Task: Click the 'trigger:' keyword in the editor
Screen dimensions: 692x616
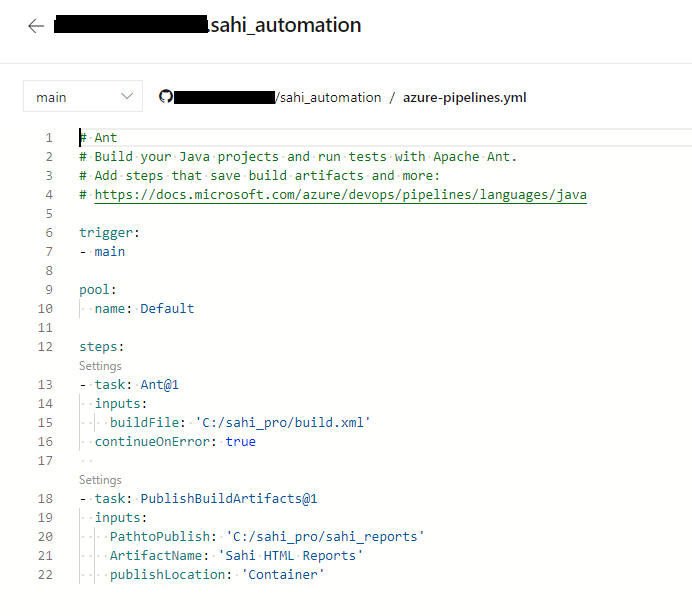Action: (109, 233)
